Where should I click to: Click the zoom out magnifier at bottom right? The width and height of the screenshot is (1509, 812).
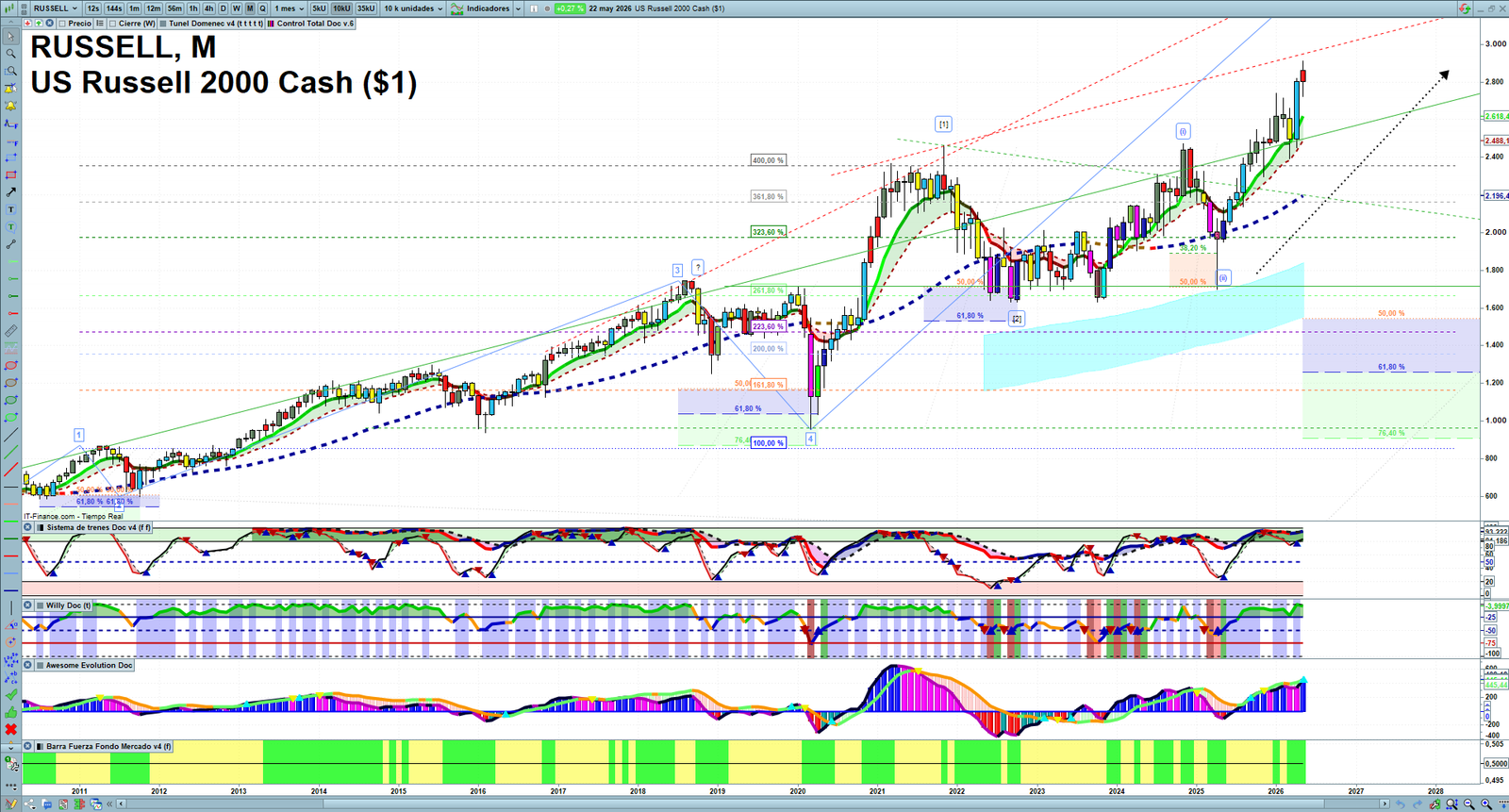click(1469, 804)
